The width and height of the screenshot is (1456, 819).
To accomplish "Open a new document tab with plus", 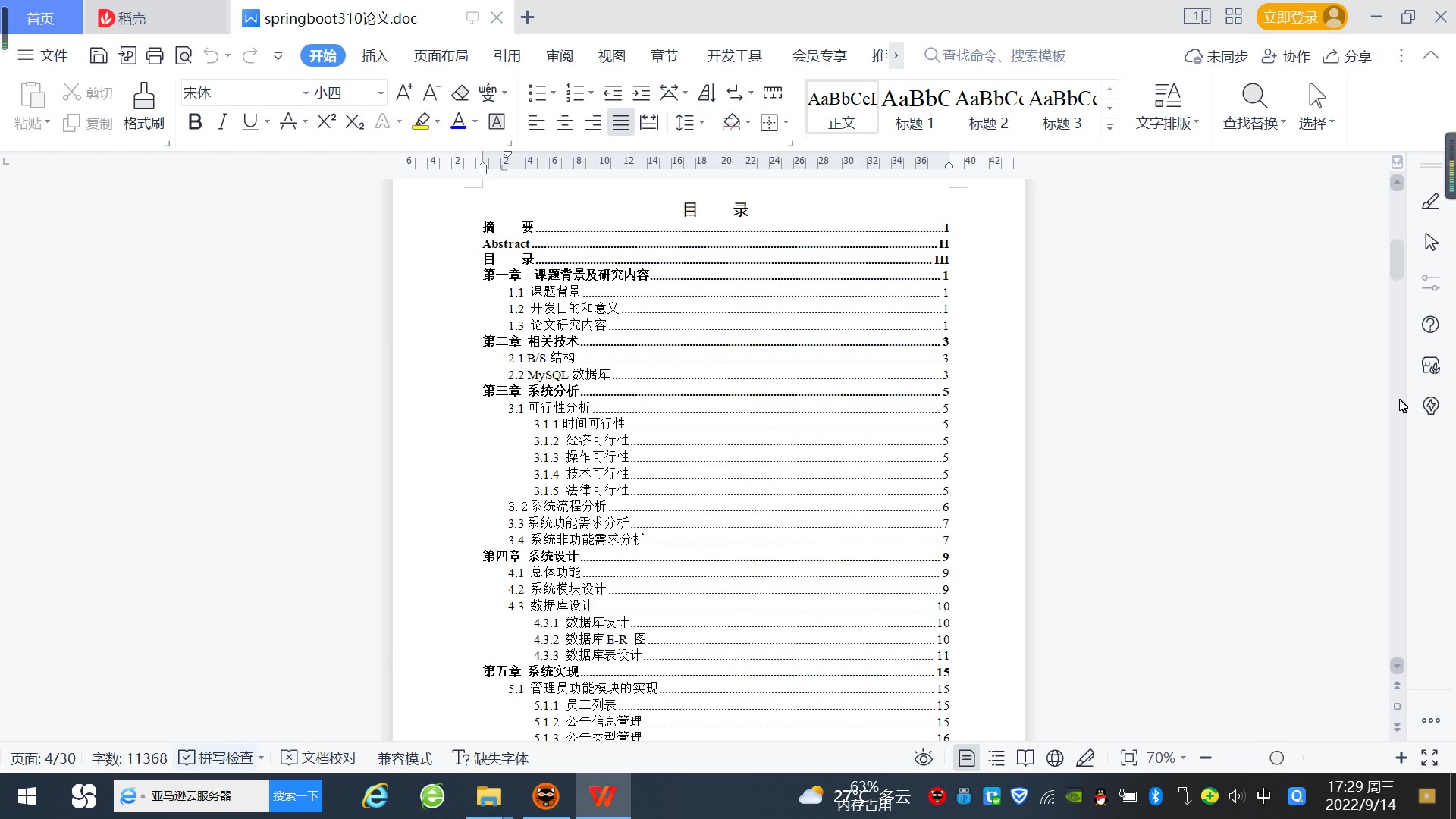I will tap(528, 17).
